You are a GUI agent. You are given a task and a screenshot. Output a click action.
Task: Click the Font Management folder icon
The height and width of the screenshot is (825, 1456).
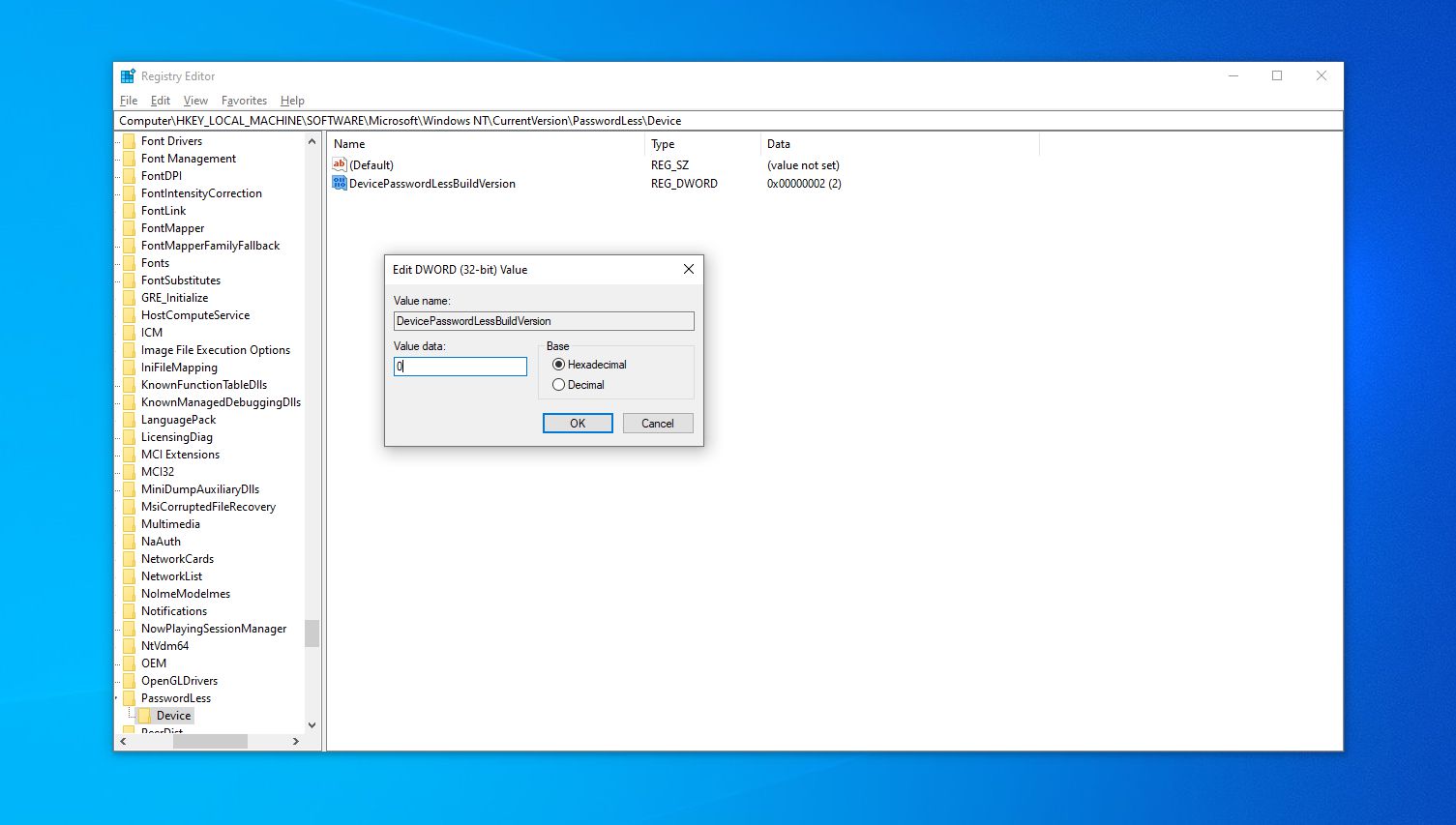pos(129,159)
